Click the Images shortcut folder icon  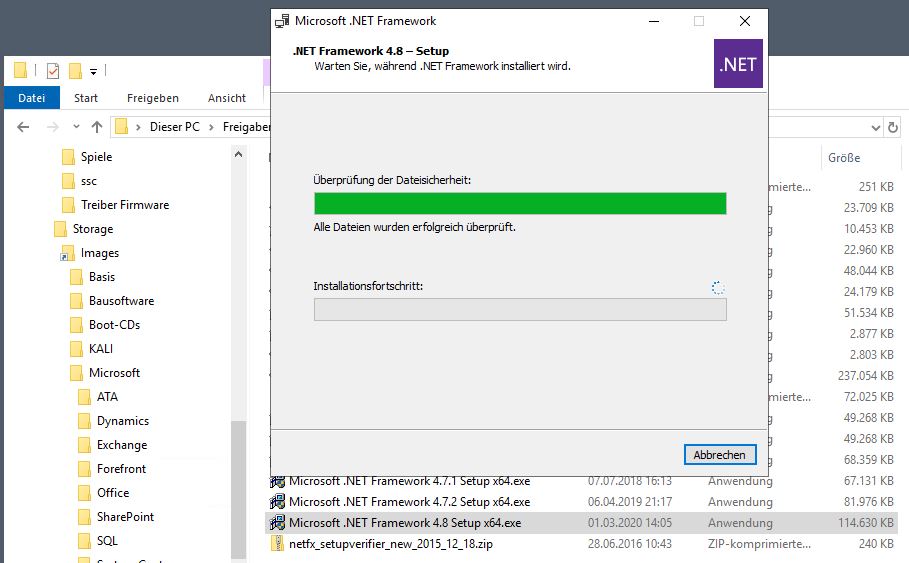(x=68, y=253)
